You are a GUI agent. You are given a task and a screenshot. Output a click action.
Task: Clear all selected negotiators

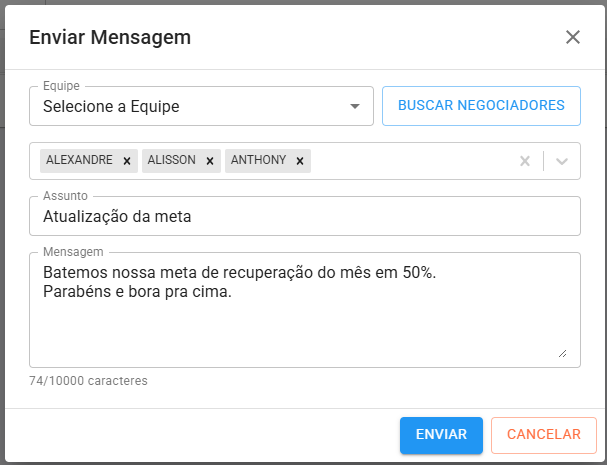525,161
